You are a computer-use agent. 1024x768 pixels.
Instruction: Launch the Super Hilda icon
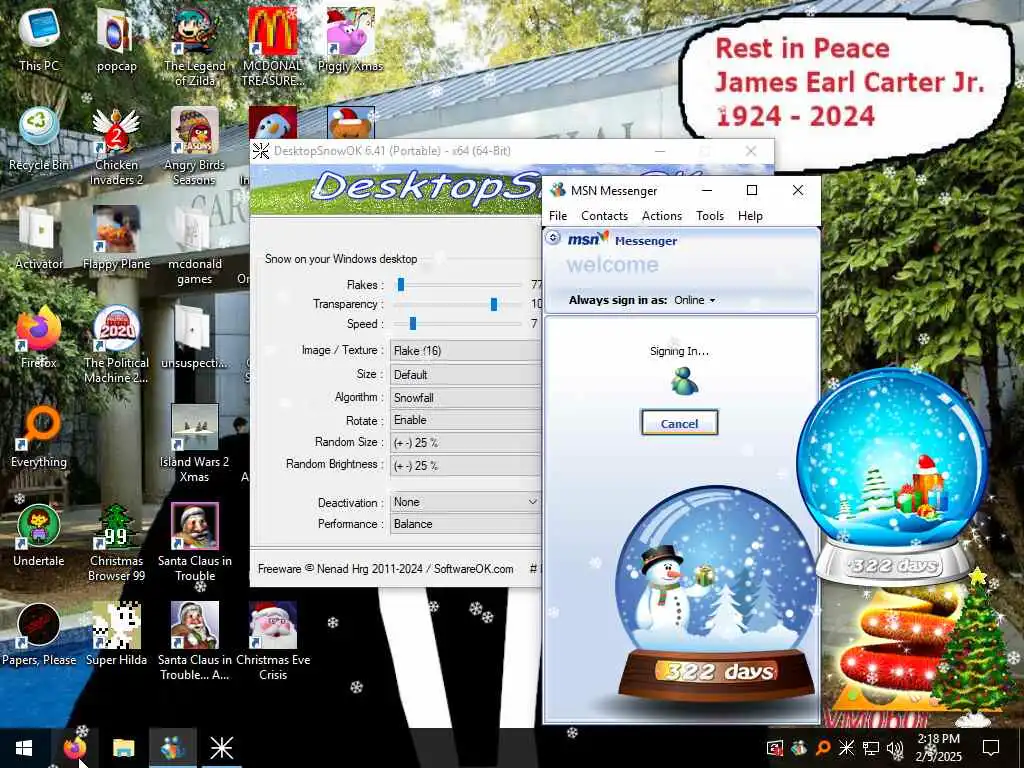click(116, 633)
